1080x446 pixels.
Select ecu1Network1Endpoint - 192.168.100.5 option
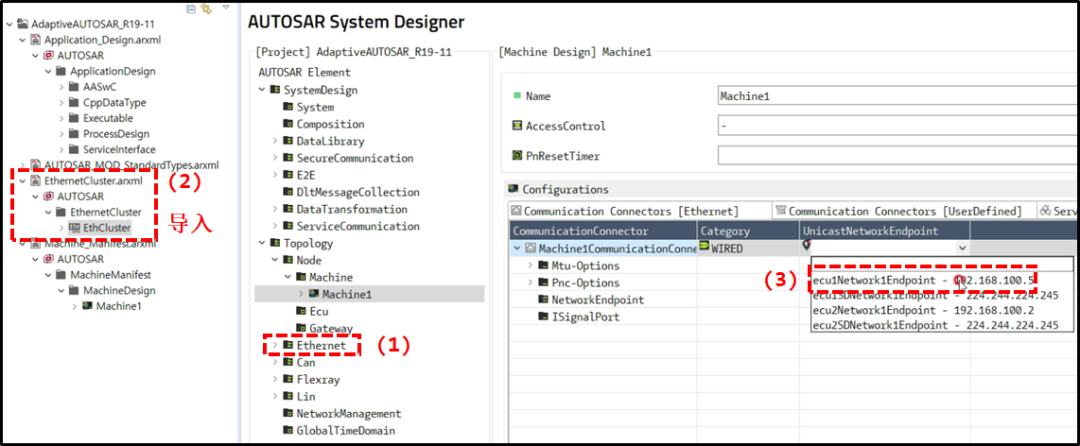point(924,281)
